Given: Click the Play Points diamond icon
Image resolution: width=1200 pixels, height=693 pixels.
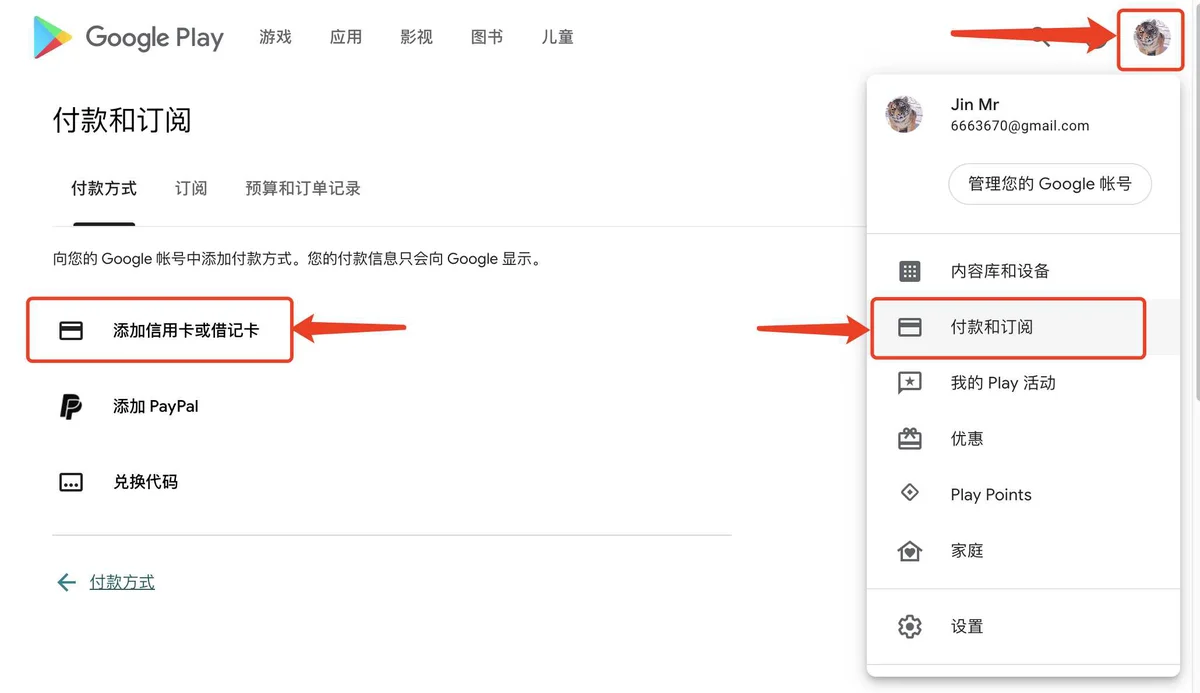Looking at the screenshot, I should (910, 493).
